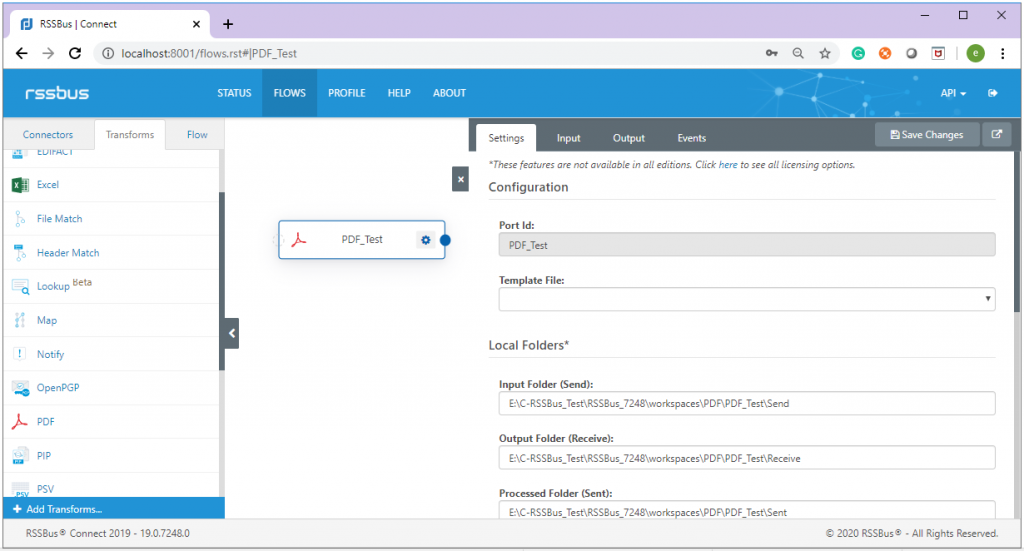Close the settings panel with X
The width and height of the screenshot is (1024, 551).
[460, 179]
